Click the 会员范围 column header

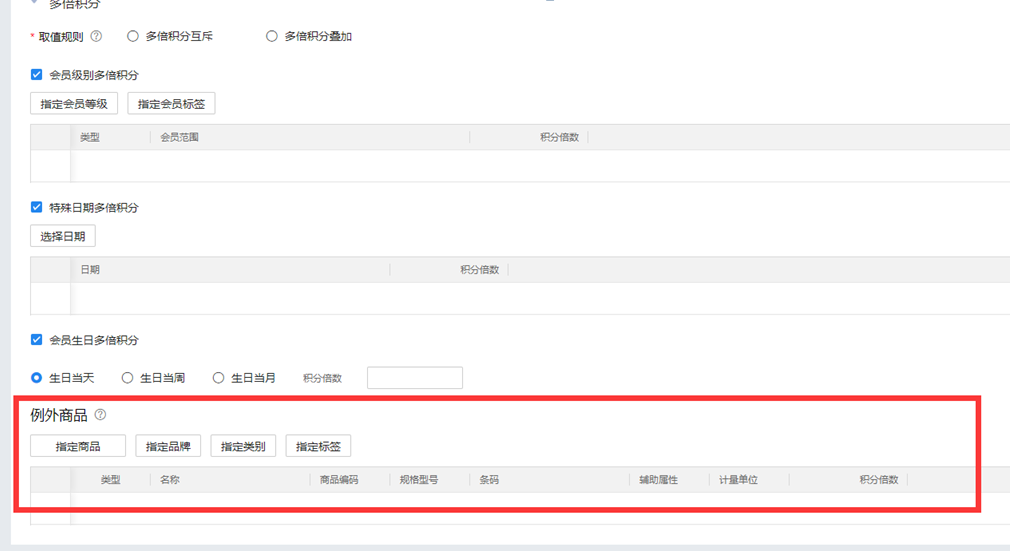pyautogui.click(x=180, y=137)
